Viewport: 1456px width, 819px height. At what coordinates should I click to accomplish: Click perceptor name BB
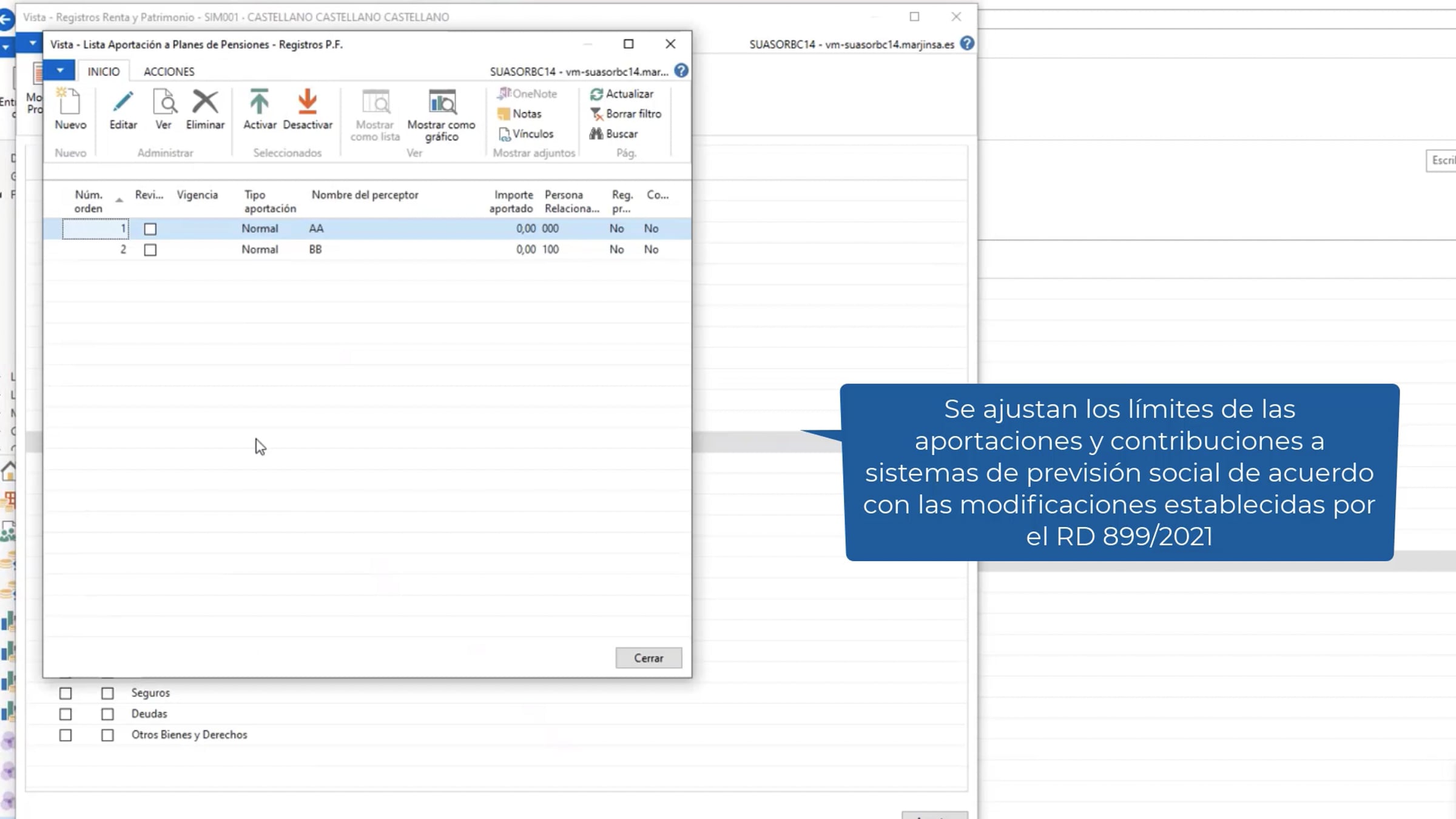tap(315, 249)
